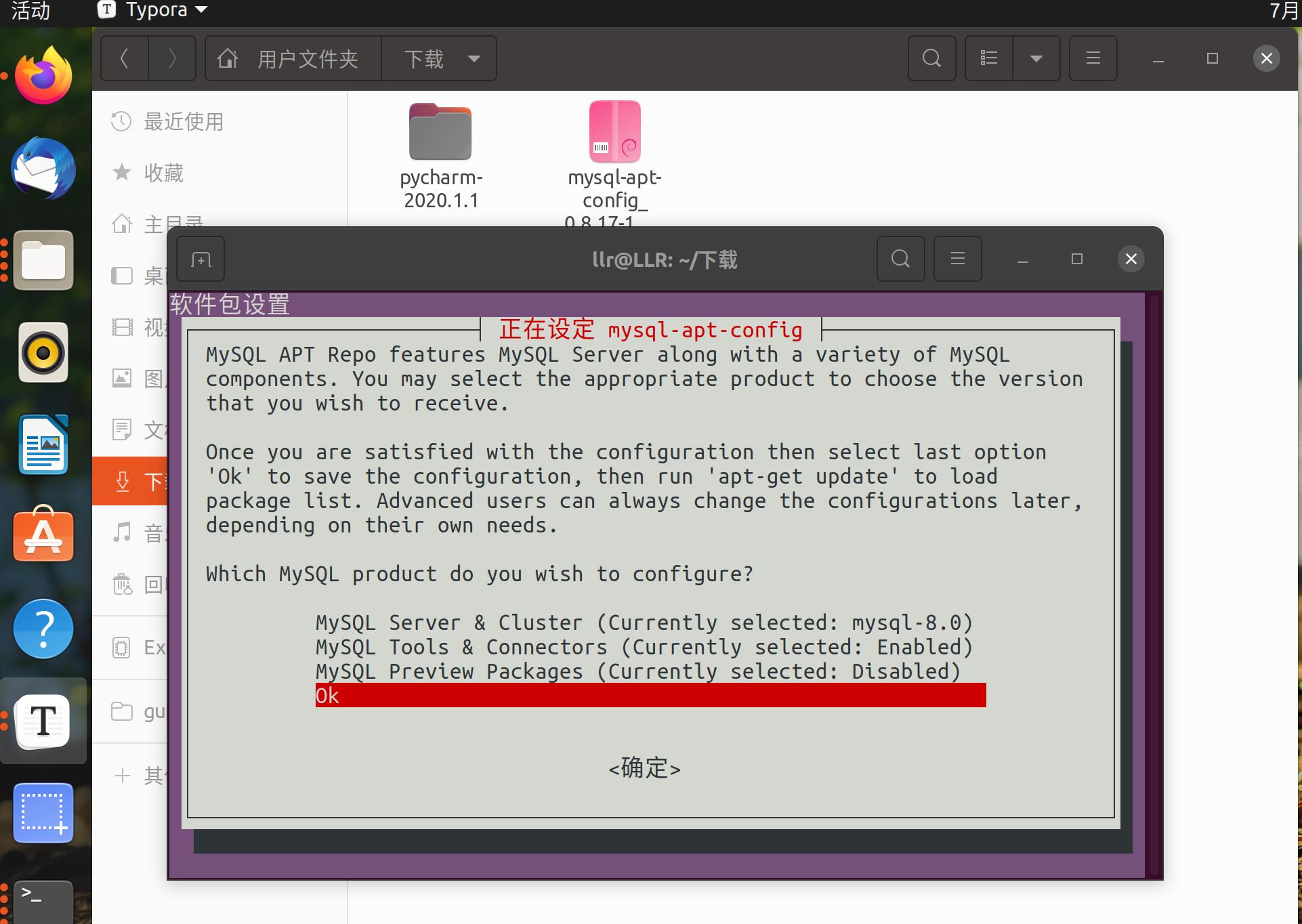Open the Files app in the dock

(43, 260)
